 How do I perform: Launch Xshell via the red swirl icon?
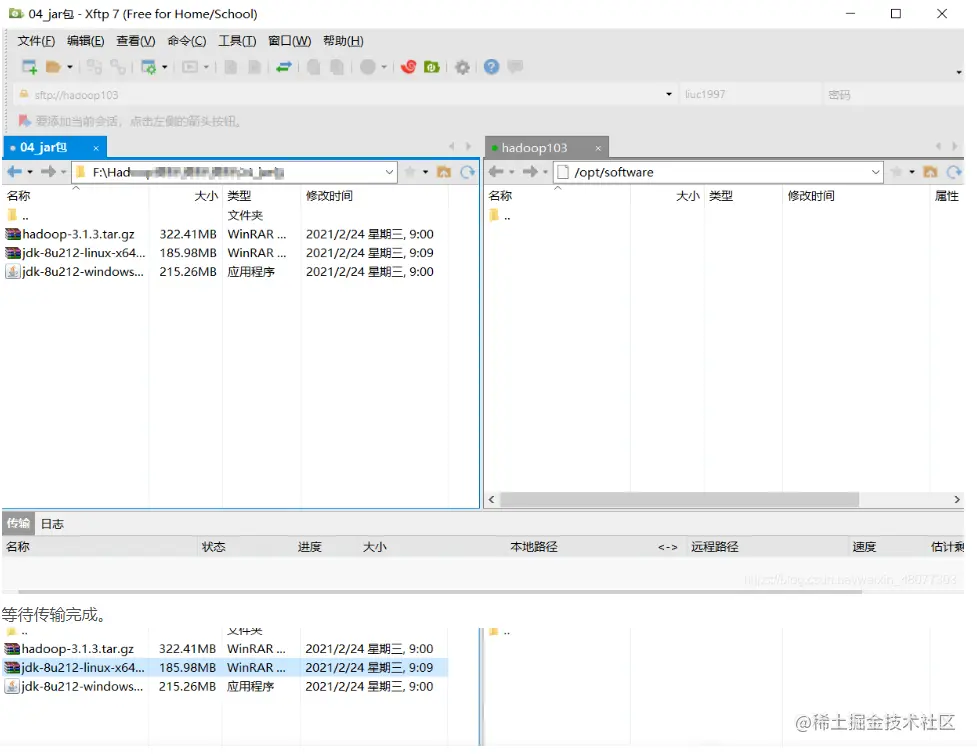click(x=408, y=67)
